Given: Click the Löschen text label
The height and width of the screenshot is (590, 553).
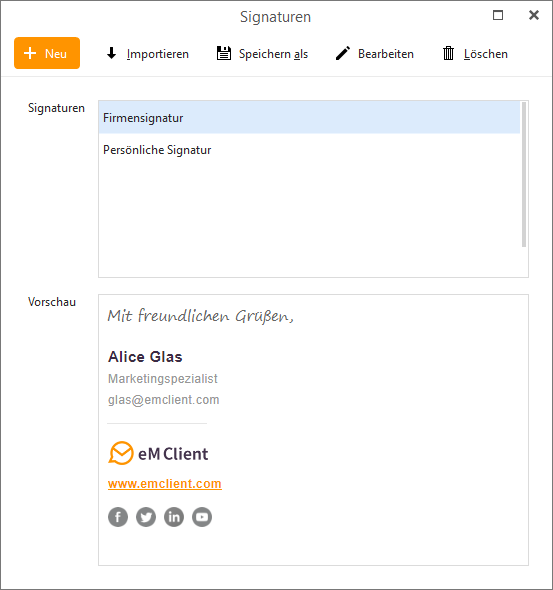Looking at the screenshot, I should pyautogui.click(x=486, y=54).
